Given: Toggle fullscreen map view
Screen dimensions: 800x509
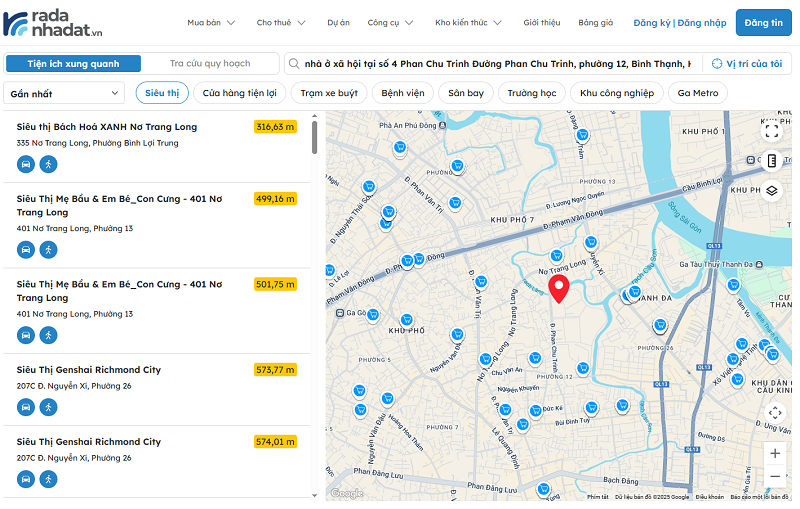Looking at the screenshot, I should (x=771, y=130).
